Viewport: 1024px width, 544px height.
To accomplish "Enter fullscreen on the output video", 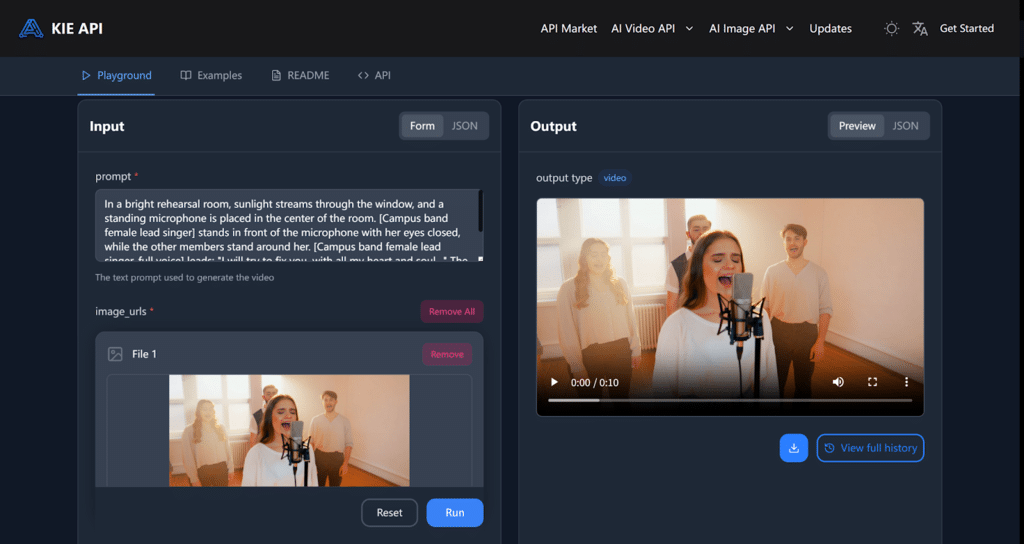I will [x=872, y=382].
